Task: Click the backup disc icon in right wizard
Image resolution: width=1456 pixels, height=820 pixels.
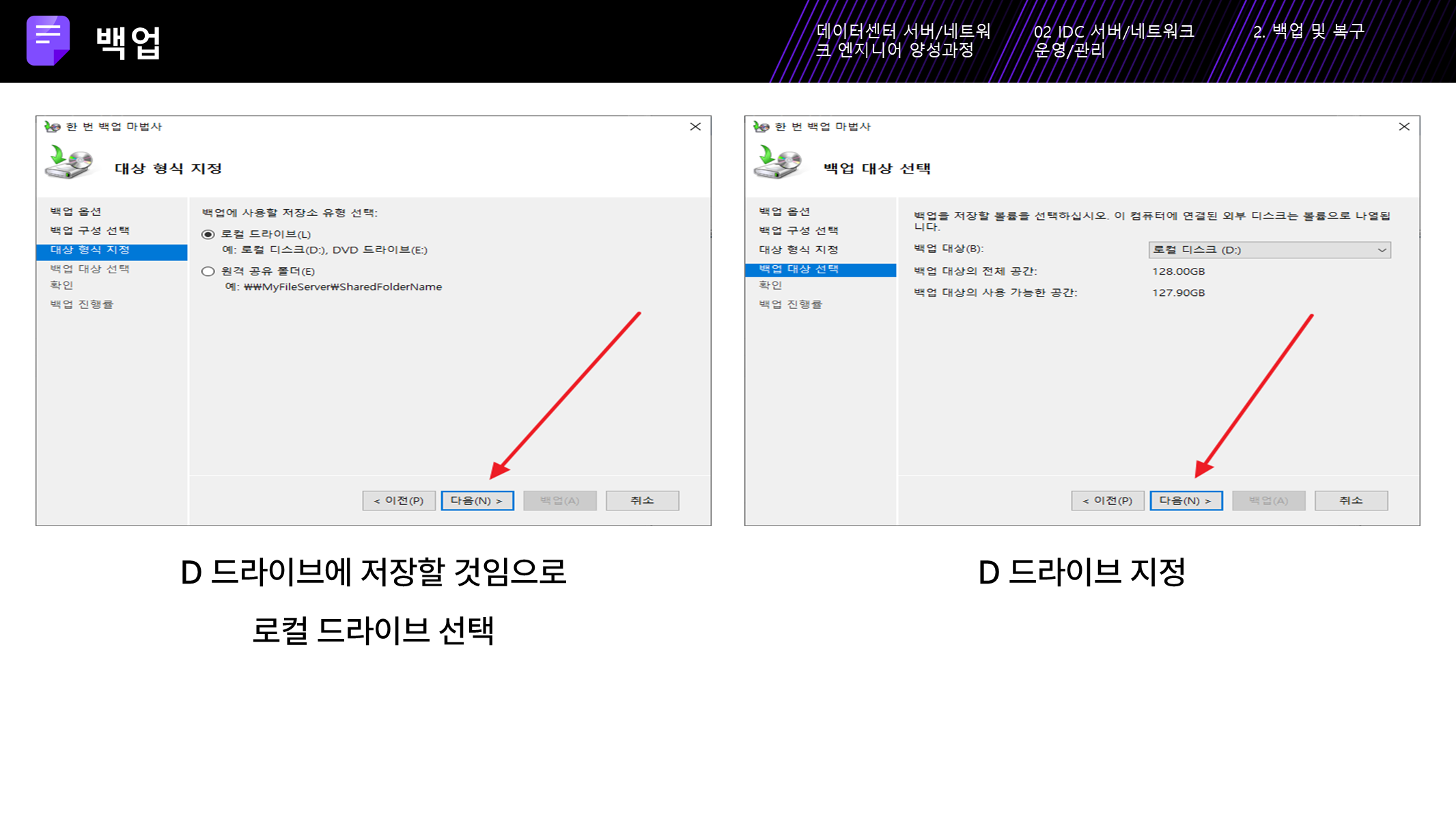Action: pos(778,163)
